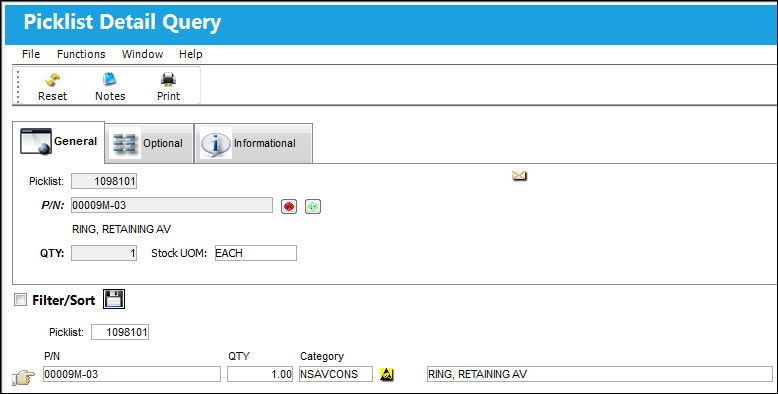Screen dimensions: 778x394
Task: Click the Picklist field below Filter/Sort
Action: (120, 332)
